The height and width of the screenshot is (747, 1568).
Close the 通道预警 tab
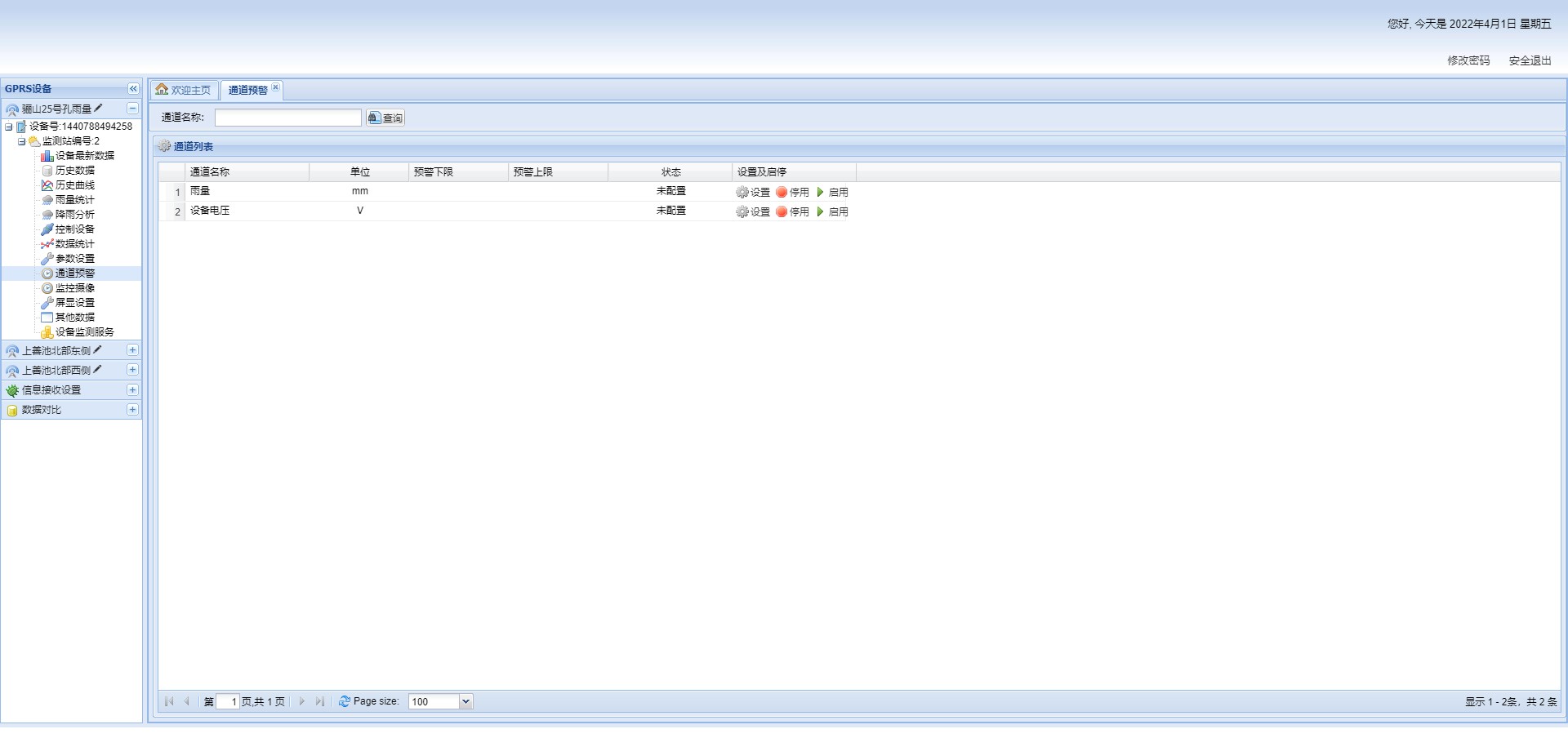click(276, 87)
